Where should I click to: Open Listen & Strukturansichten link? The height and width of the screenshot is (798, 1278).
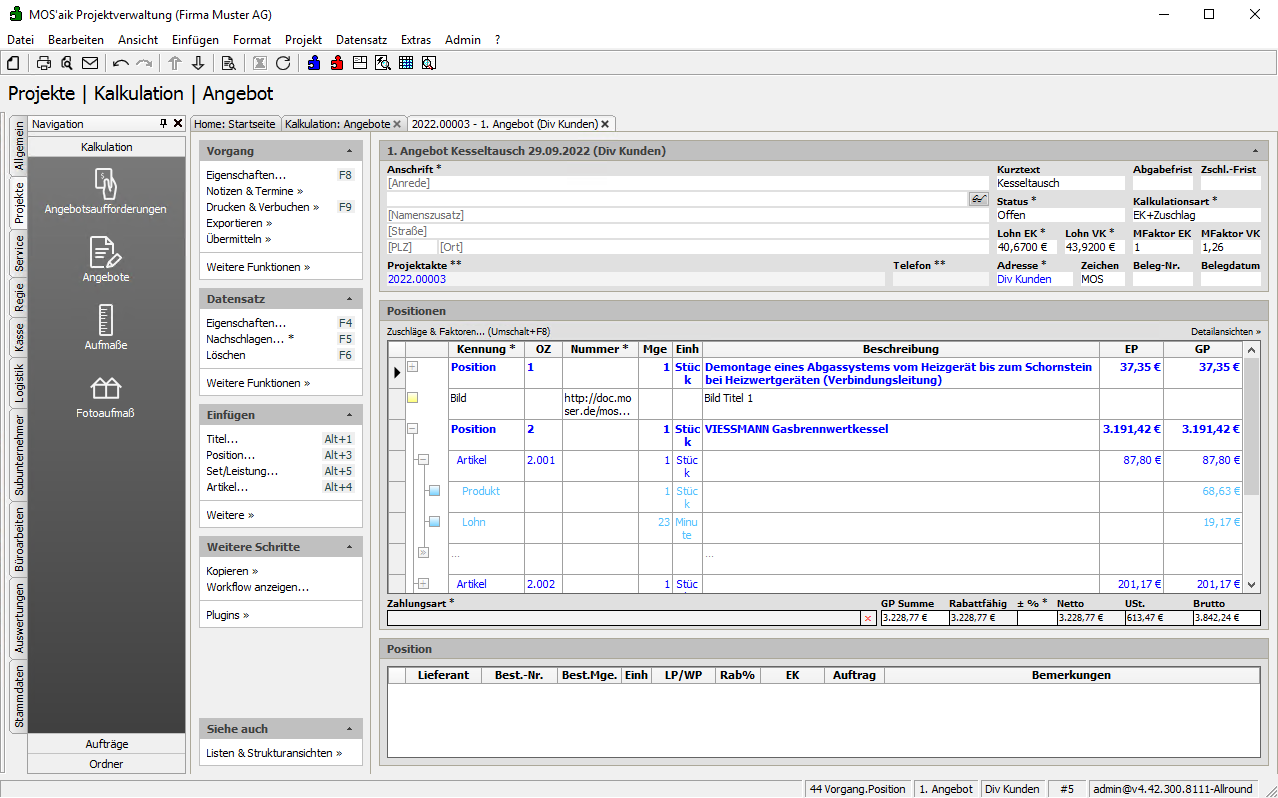coord(273,753)
